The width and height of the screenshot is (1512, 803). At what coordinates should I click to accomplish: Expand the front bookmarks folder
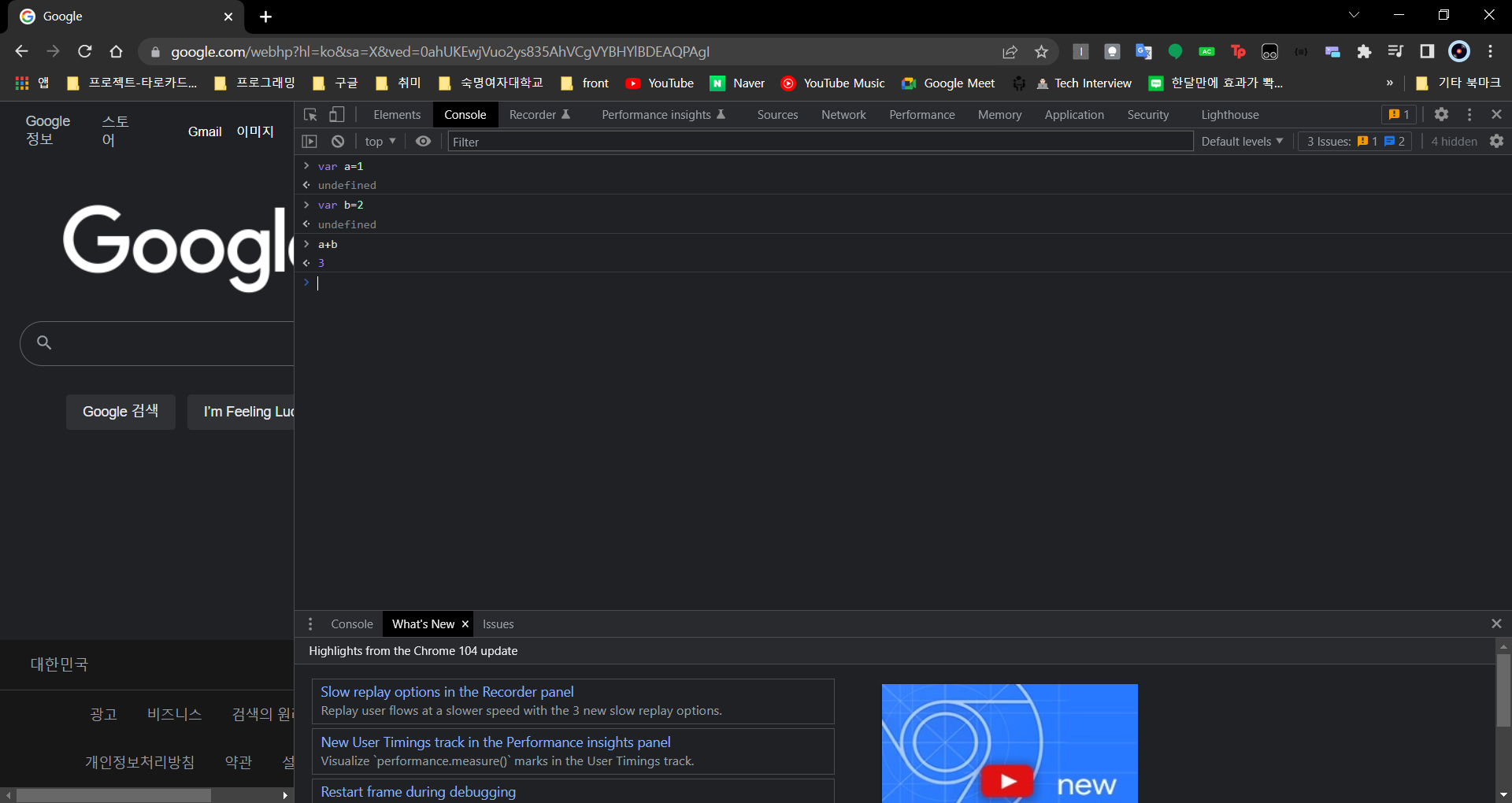pos(584,83)
